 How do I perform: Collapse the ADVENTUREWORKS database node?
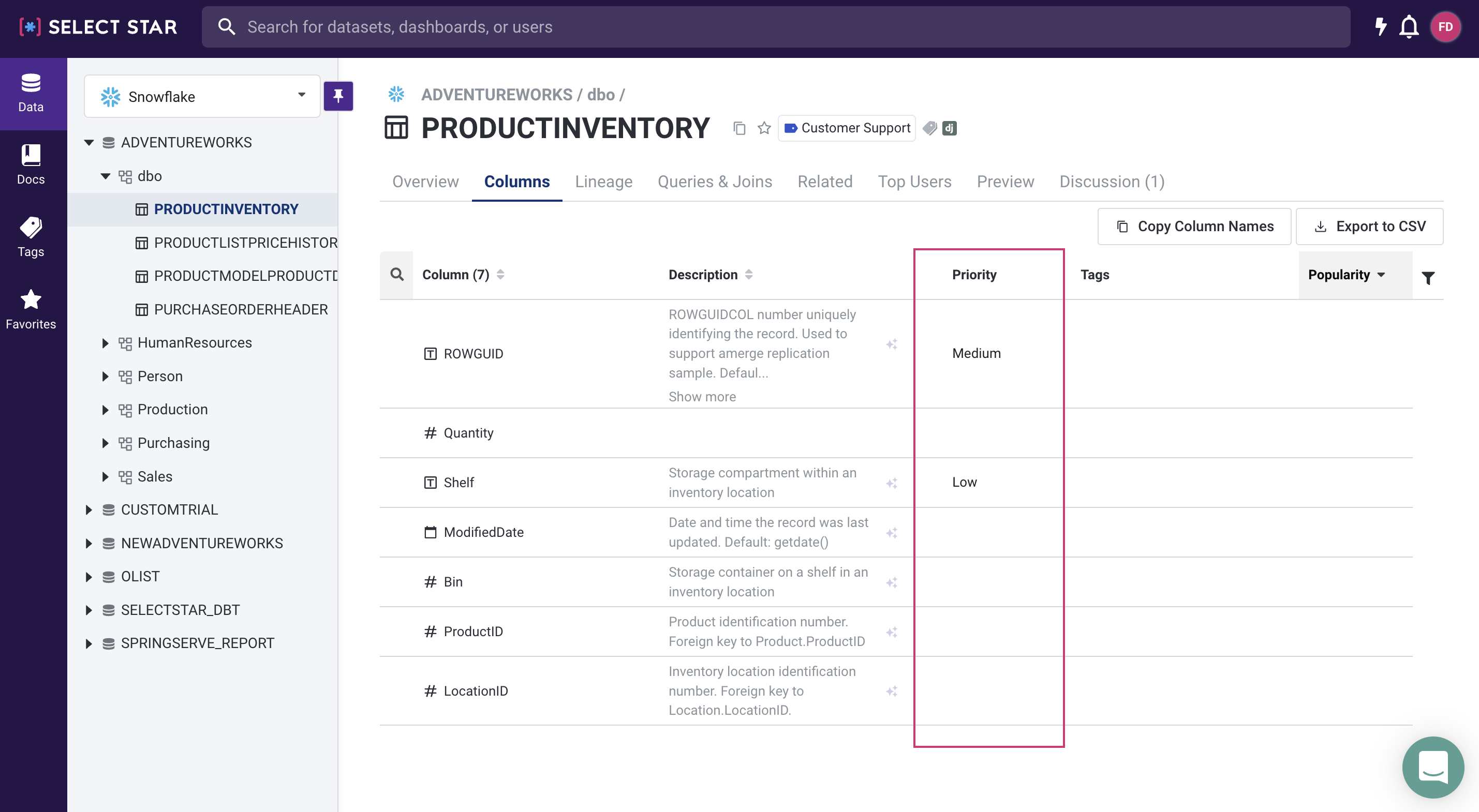tap(89, 142)
